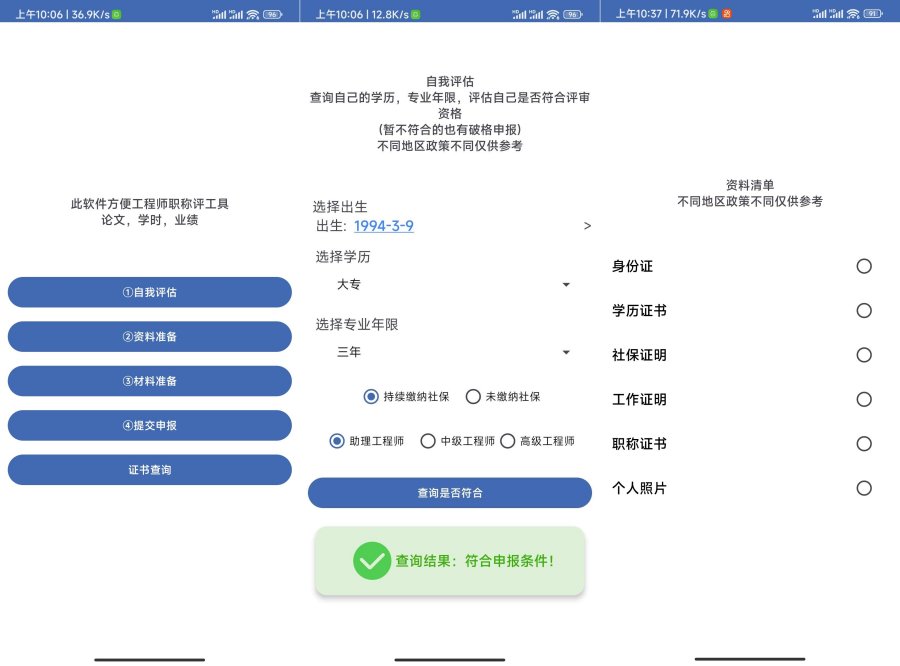Tap the chevron next to the birth date
This screenshot has height=666, width=900.
click(588, 225)
